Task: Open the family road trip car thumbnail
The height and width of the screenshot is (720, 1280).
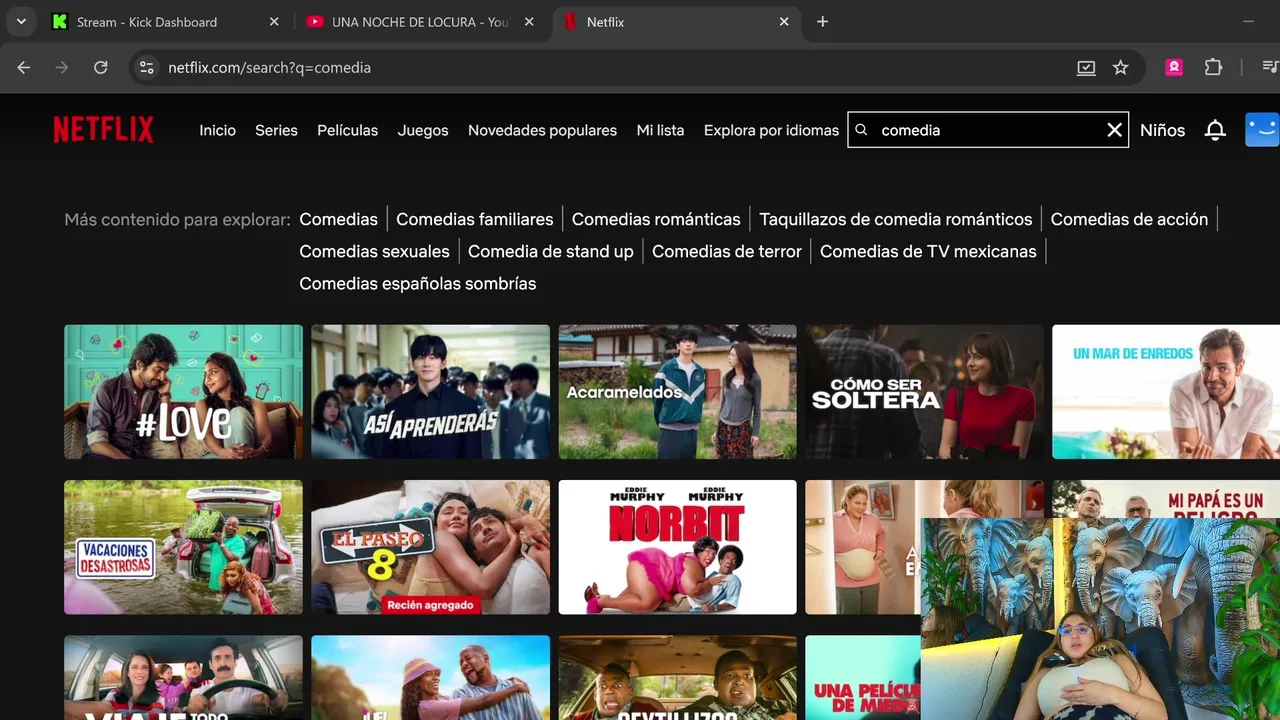Action: [x=183, y=678]
